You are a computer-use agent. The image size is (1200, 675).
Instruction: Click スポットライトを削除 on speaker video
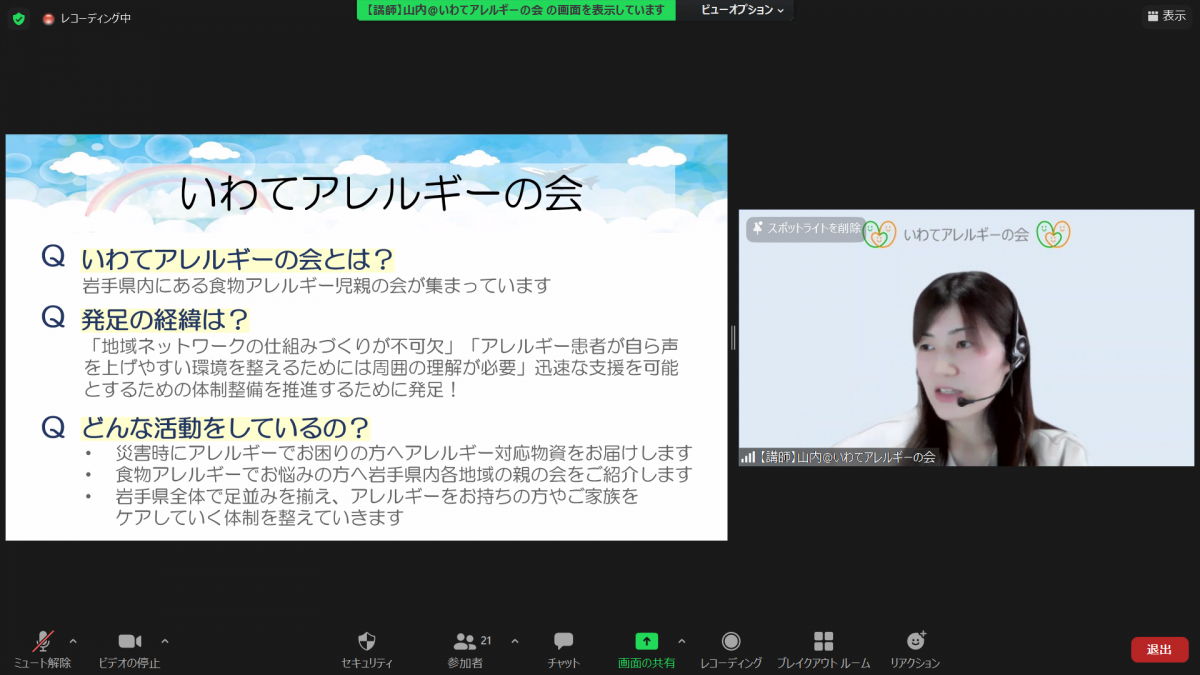click(806, 228)
